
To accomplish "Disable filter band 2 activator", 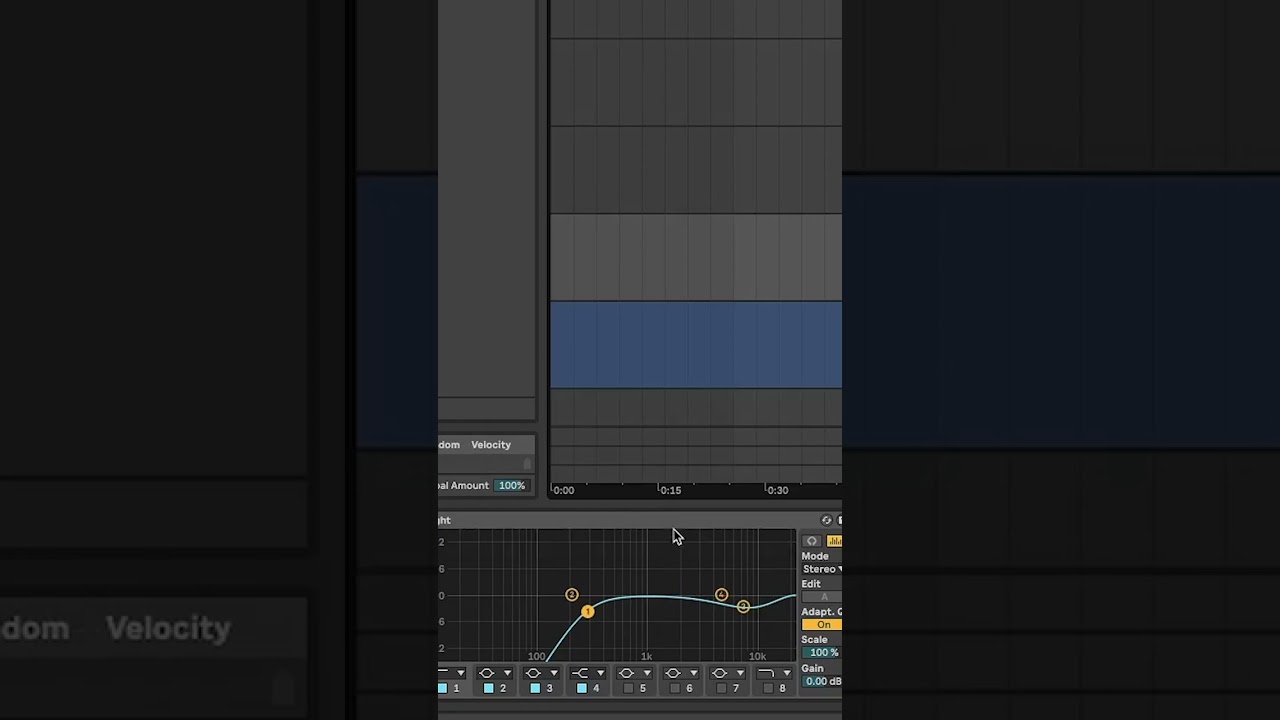I will 489,688.
